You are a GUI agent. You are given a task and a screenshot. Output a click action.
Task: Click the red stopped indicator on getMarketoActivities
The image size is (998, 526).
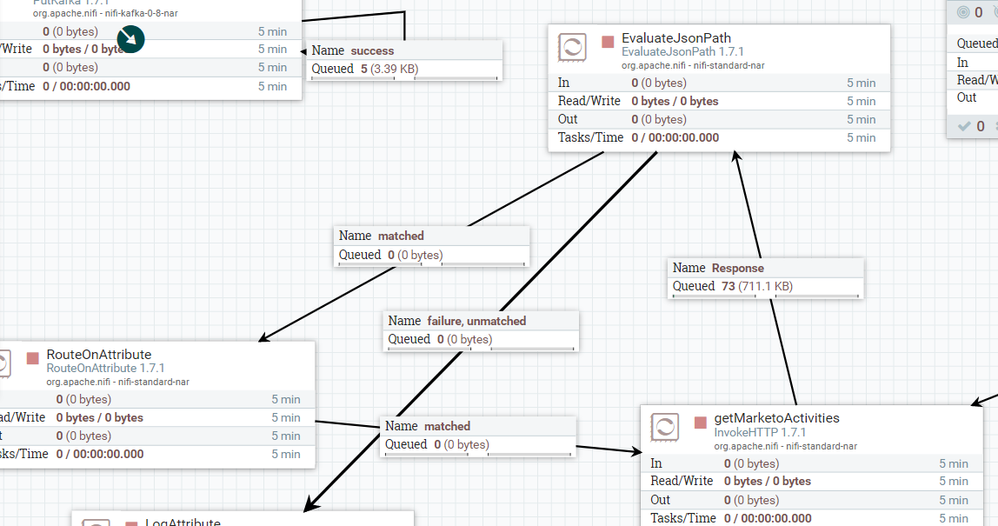[701, 422]
